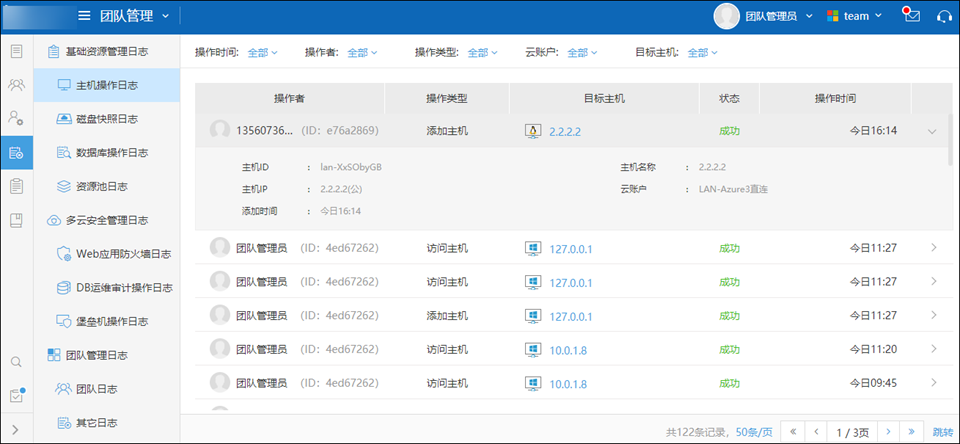Screen dimensions: 960x444
Task: Open the mail notifications icon
Action: click(912, 15)
